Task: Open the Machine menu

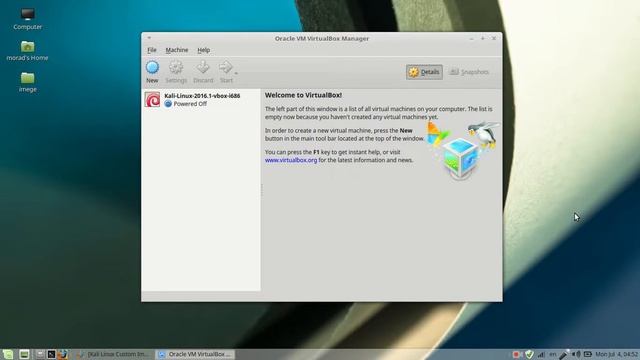Action: click(177, 50)
